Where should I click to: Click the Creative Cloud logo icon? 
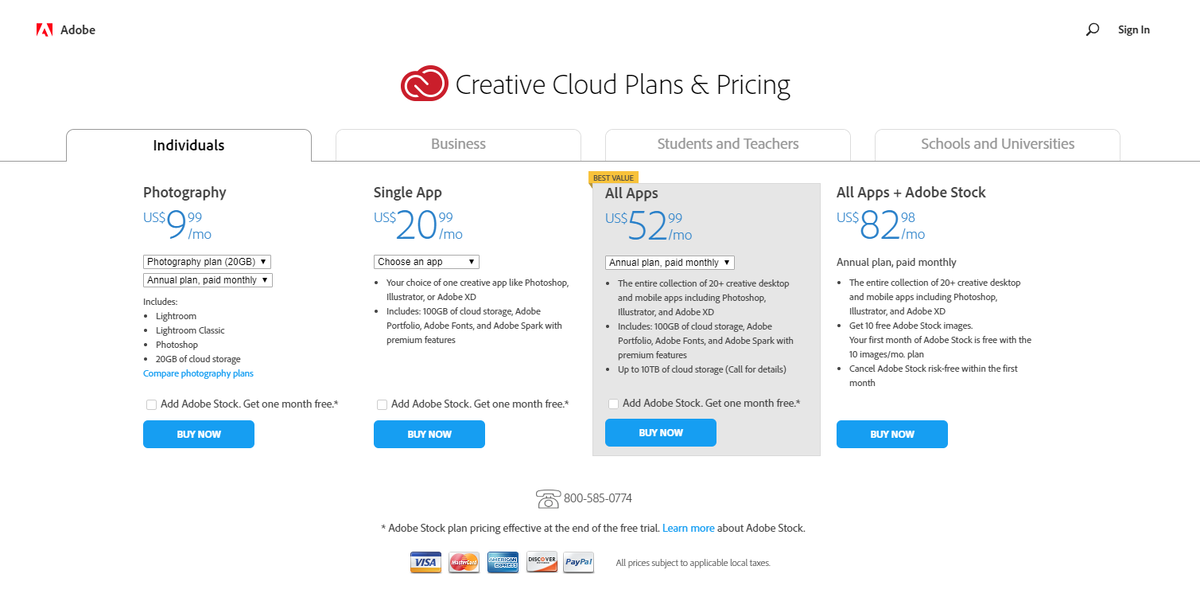425,84
